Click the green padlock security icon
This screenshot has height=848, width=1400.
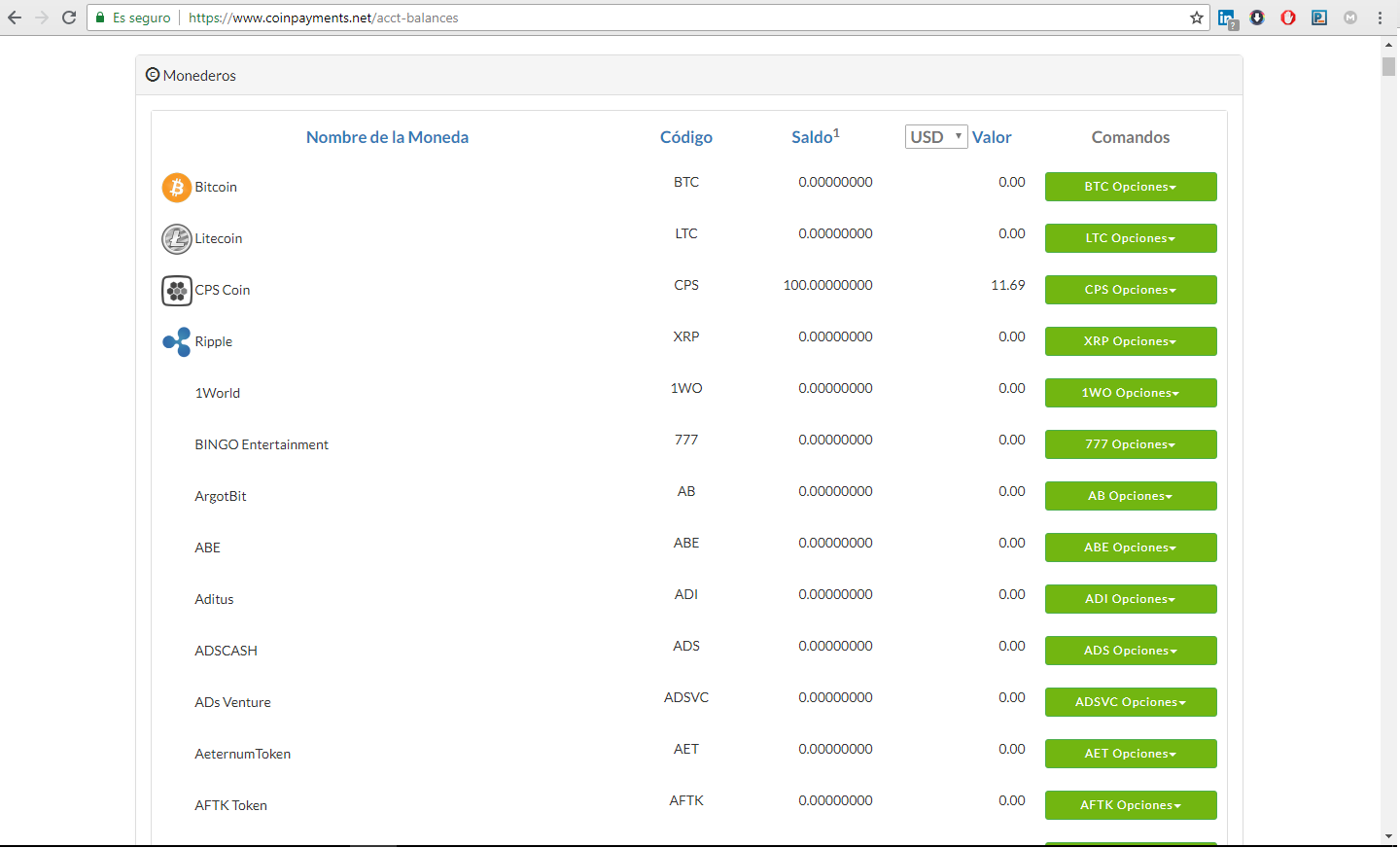[100, 18]
